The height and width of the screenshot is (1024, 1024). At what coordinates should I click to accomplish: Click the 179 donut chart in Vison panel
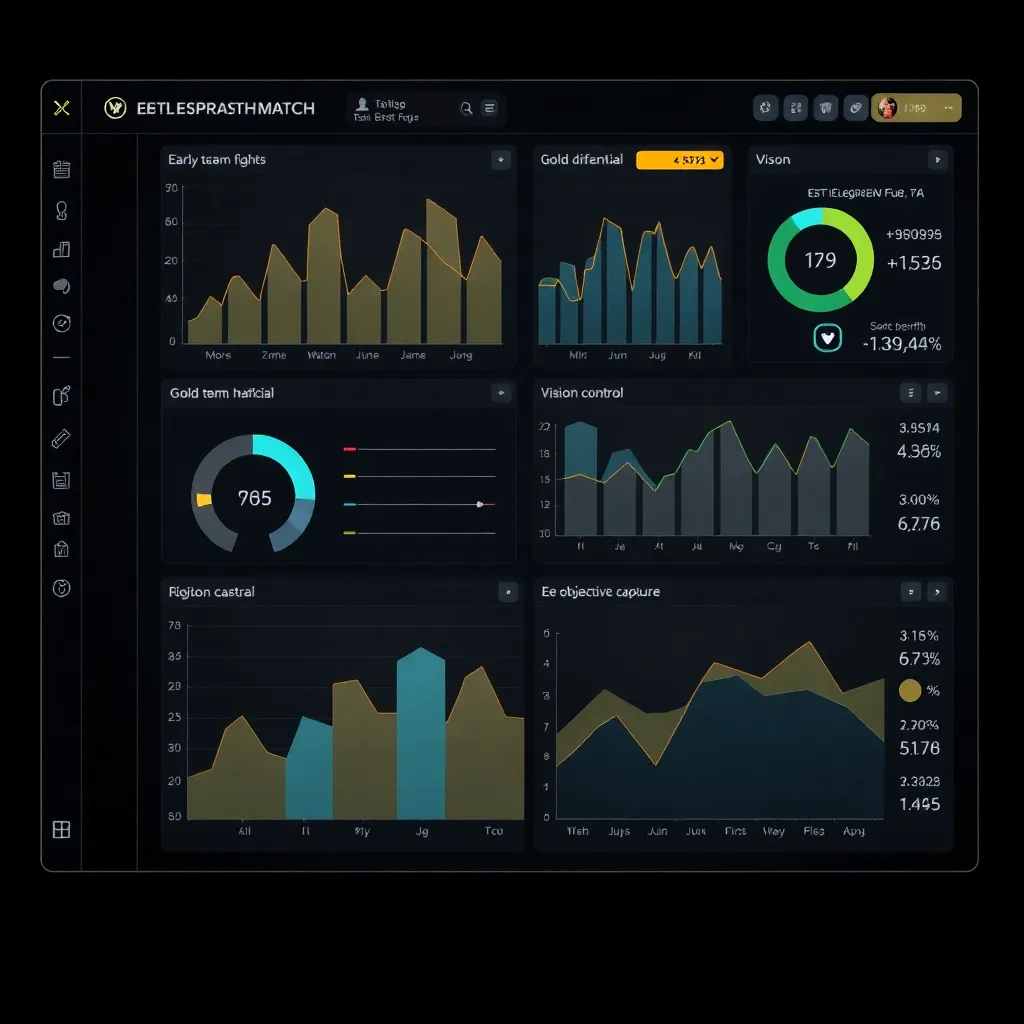coord(820,260)
